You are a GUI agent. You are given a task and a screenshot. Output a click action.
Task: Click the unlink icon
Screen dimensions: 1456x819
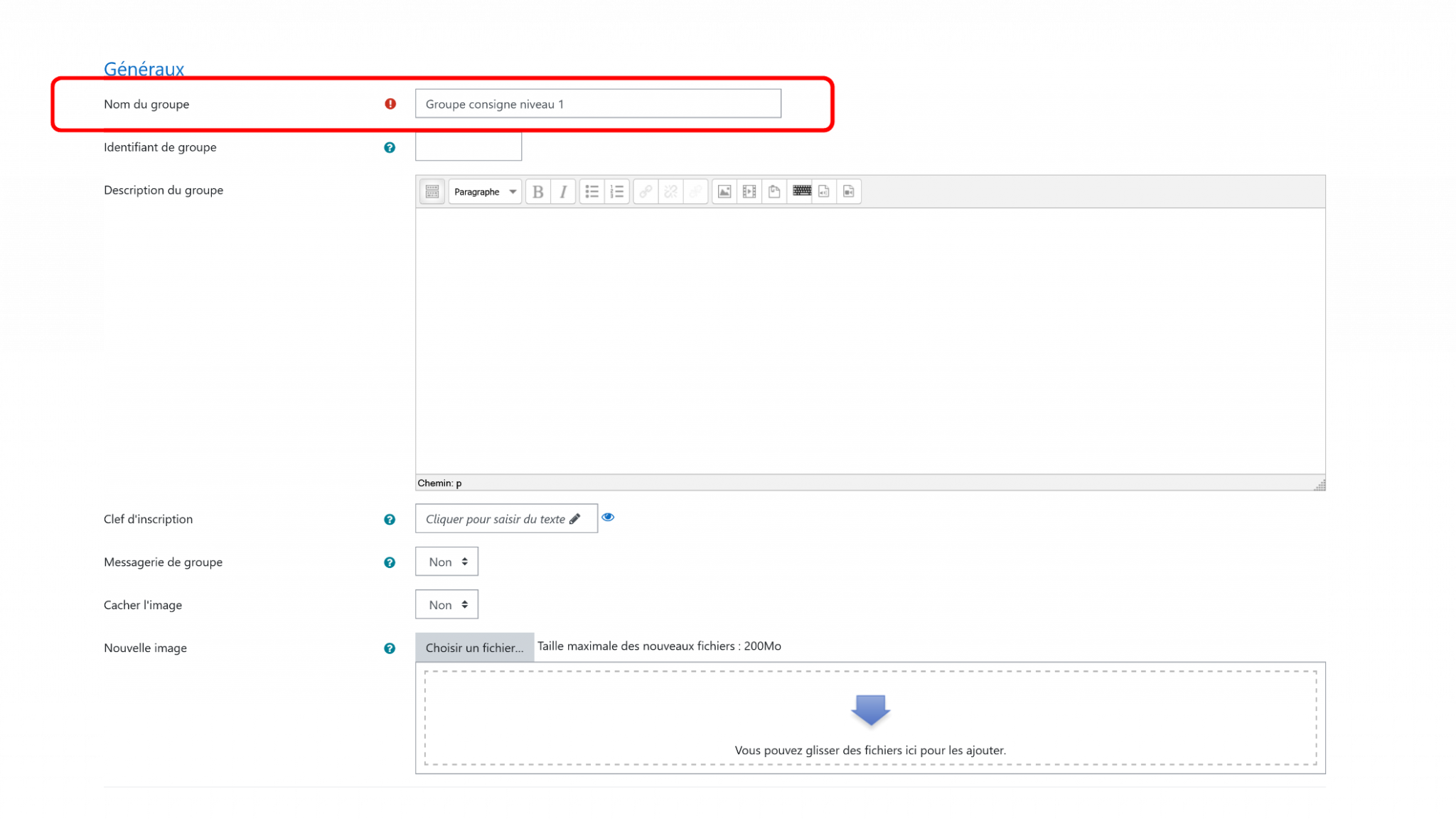click(670, 191)
